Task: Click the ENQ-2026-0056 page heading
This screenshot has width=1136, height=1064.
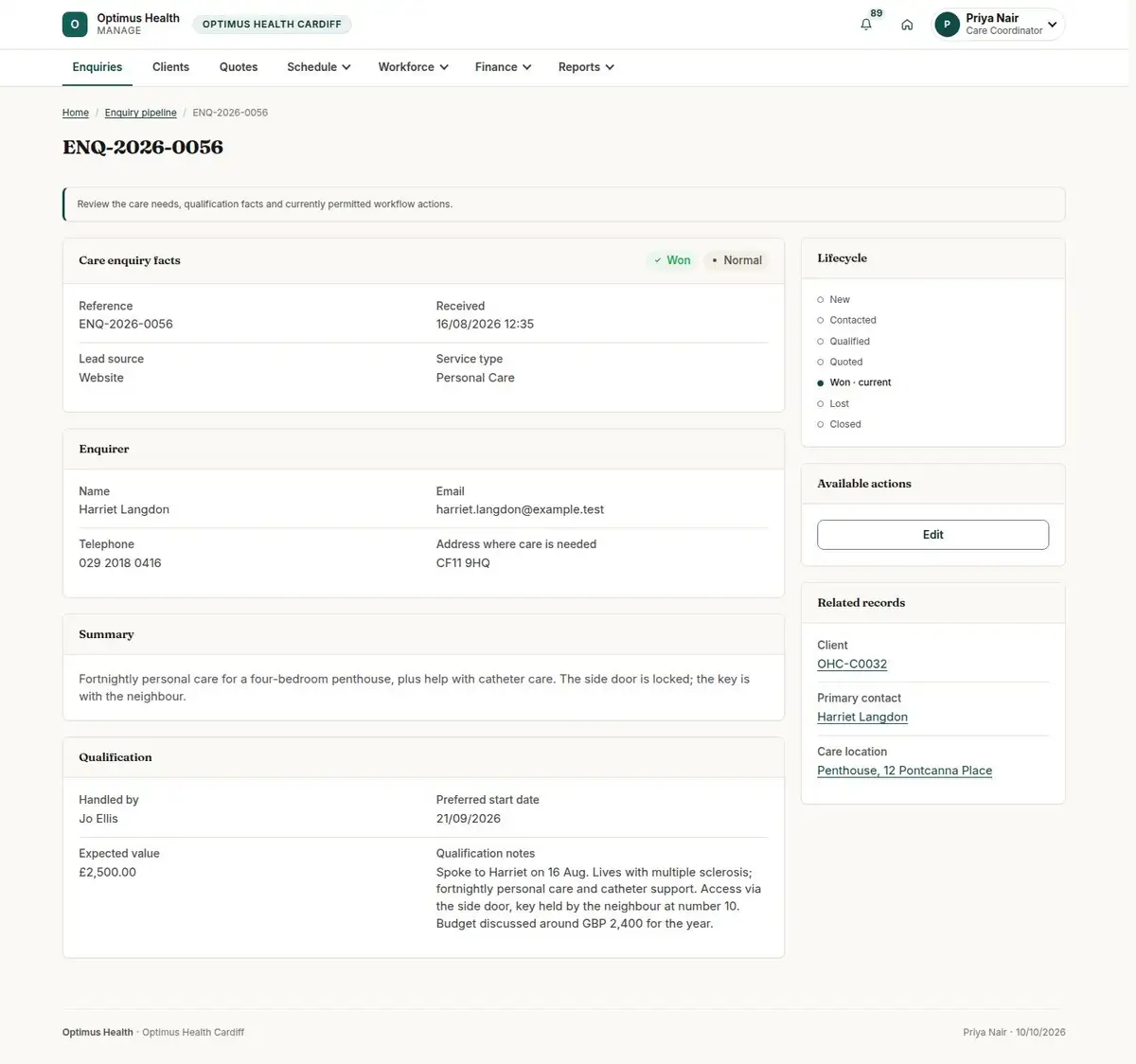Action: (x=143, y=147)
